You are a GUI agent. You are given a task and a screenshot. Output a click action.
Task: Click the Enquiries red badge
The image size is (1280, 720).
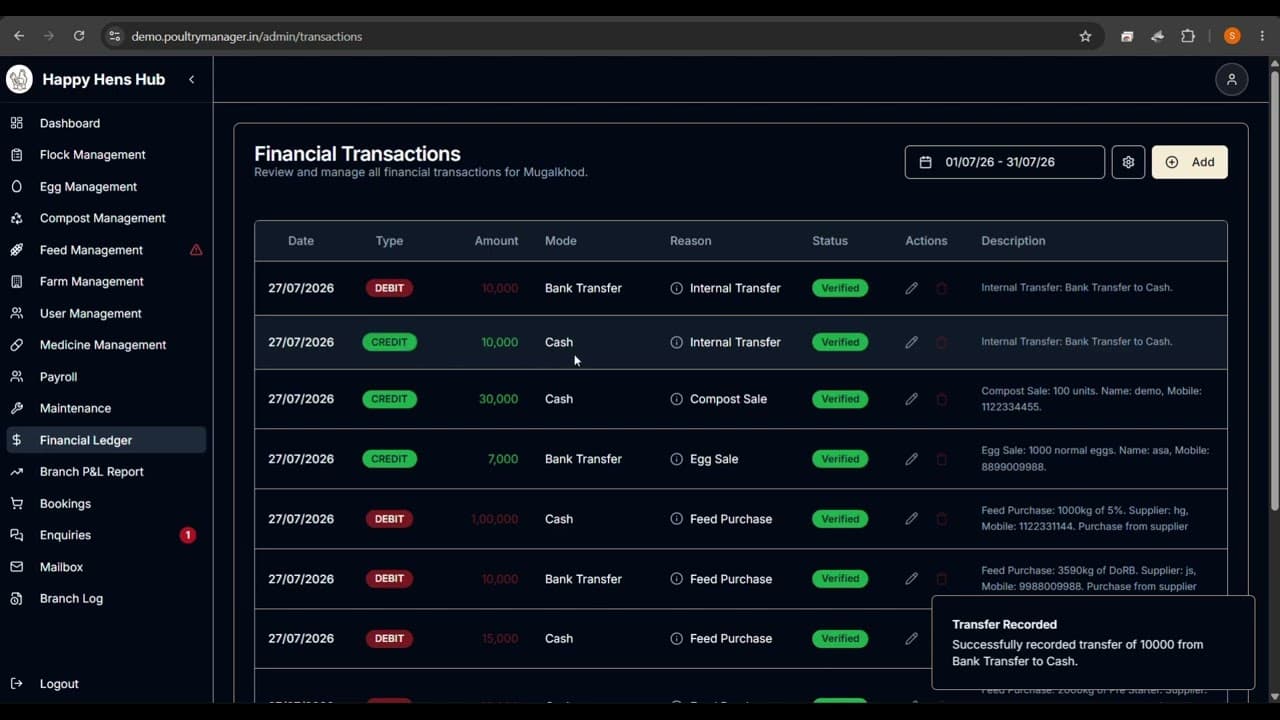coord(187,535)
